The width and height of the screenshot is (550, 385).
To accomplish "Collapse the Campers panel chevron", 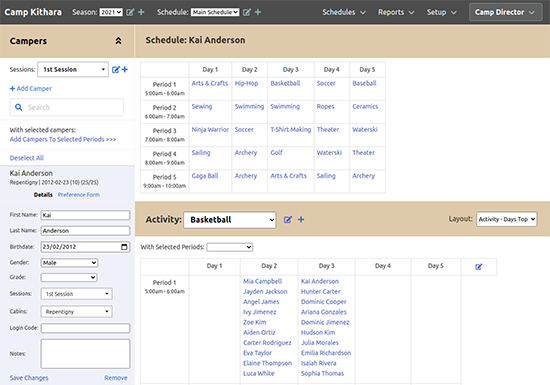I will tap(119, 41).
